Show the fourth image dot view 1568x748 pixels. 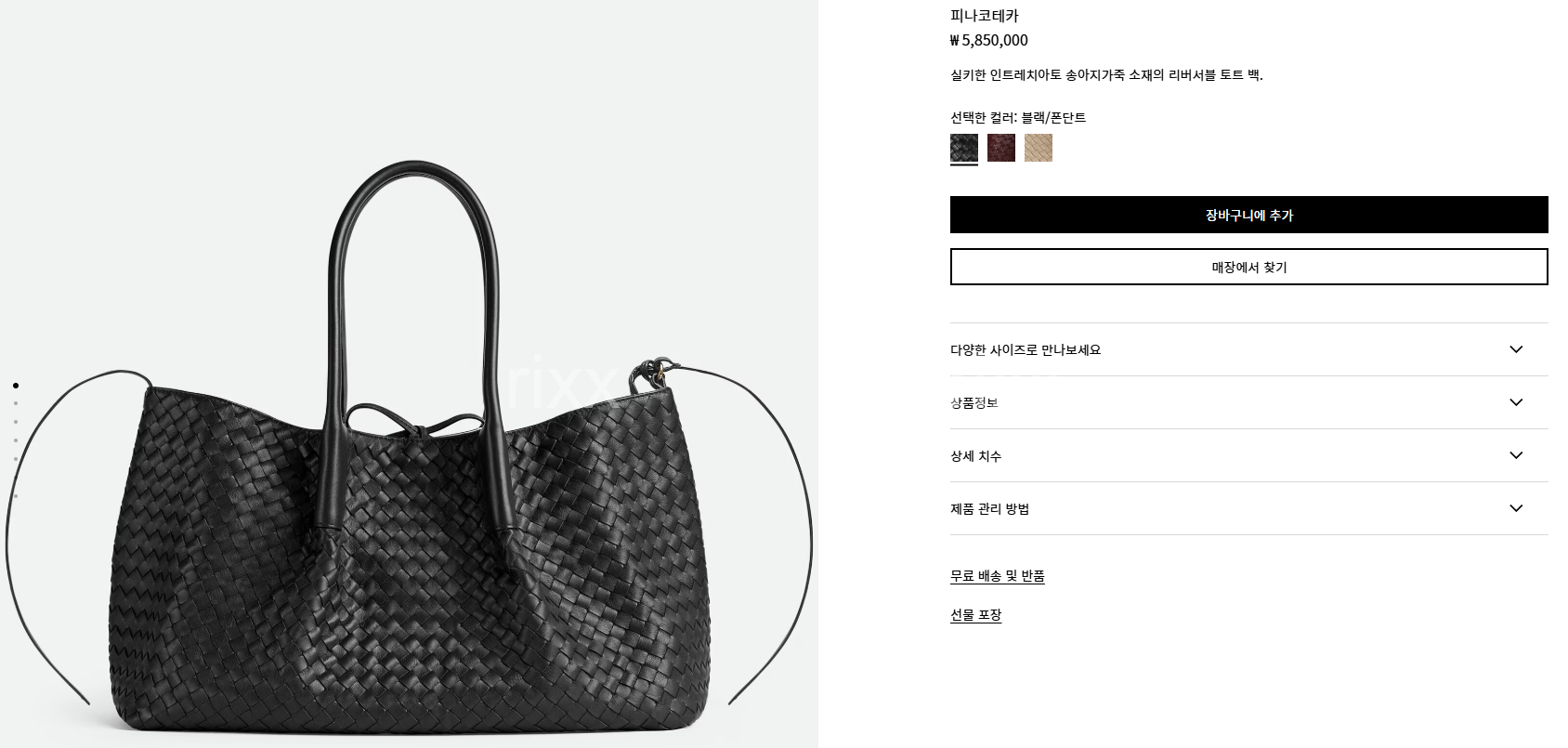click(16, 440)
